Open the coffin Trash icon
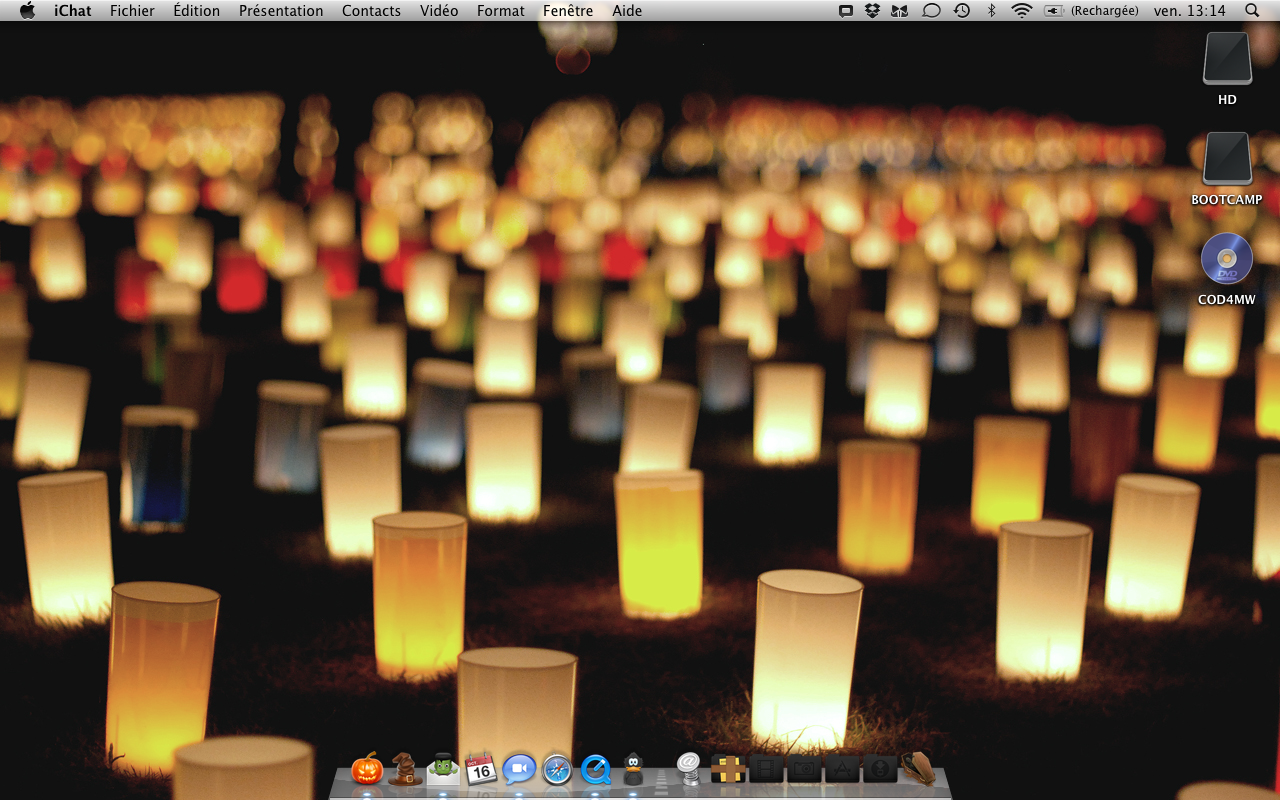1280x800 pixels. click(x=917, y=768)
